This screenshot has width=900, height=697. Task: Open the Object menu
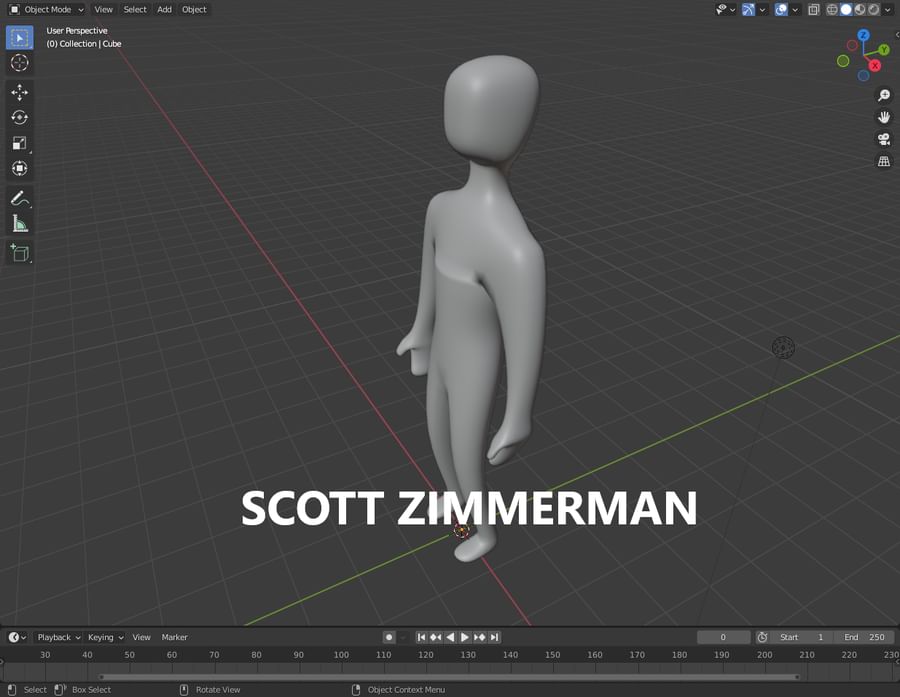click(x=194, y=10)
